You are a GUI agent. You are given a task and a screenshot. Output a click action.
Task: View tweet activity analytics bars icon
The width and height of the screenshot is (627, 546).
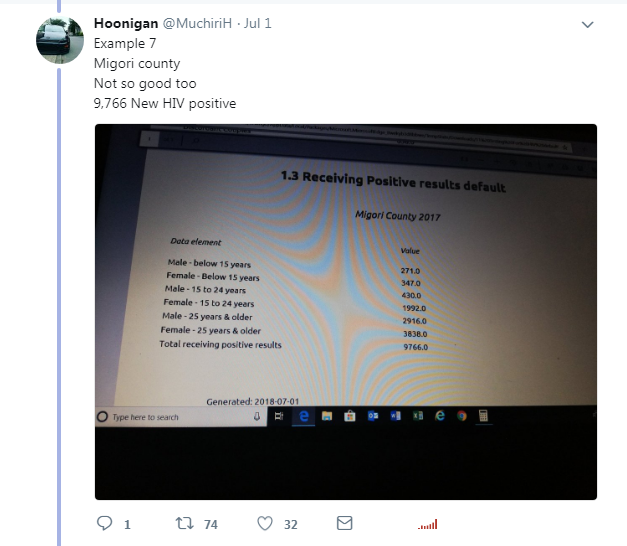pos(427,524)
